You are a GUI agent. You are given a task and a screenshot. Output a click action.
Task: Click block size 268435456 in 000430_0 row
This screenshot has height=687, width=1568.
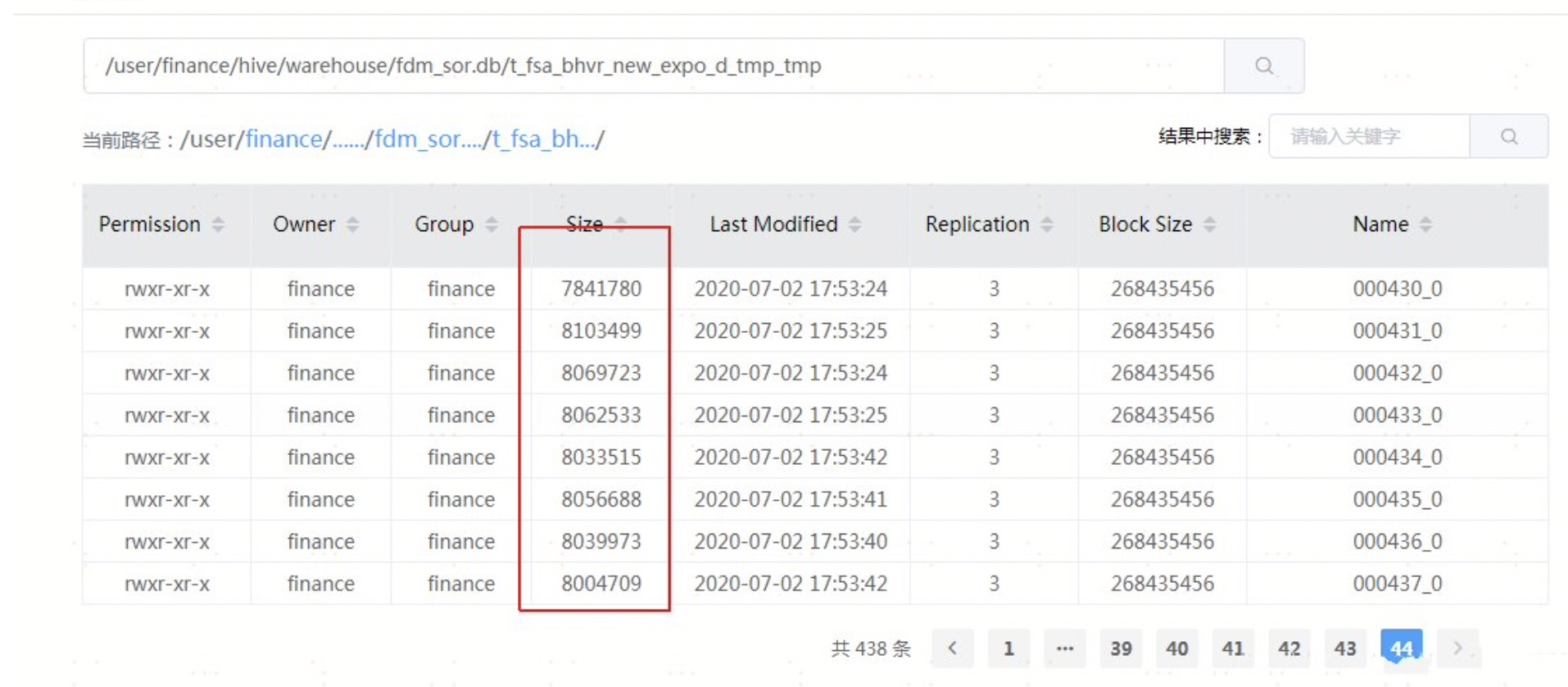click(x=1162, y=289)
